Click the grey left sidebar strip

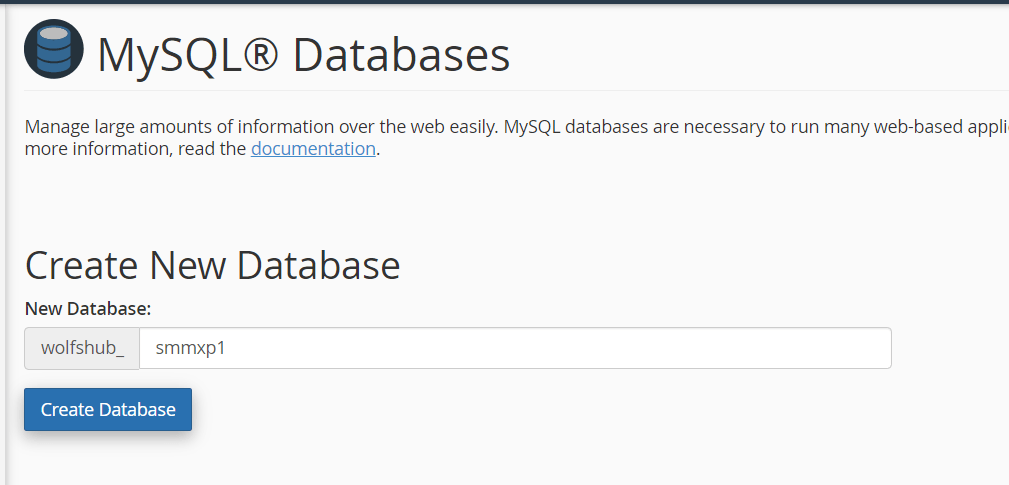3,250
